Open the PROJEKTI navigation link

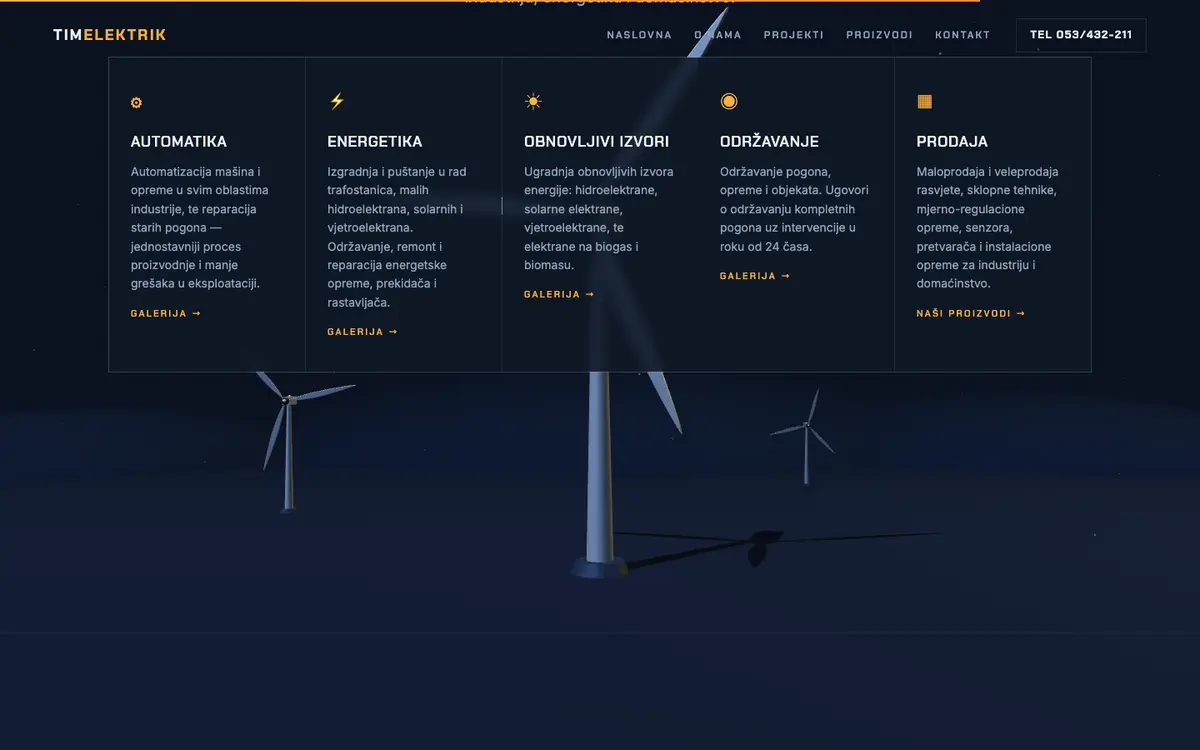pyautogui.click(x=794, y=35)
